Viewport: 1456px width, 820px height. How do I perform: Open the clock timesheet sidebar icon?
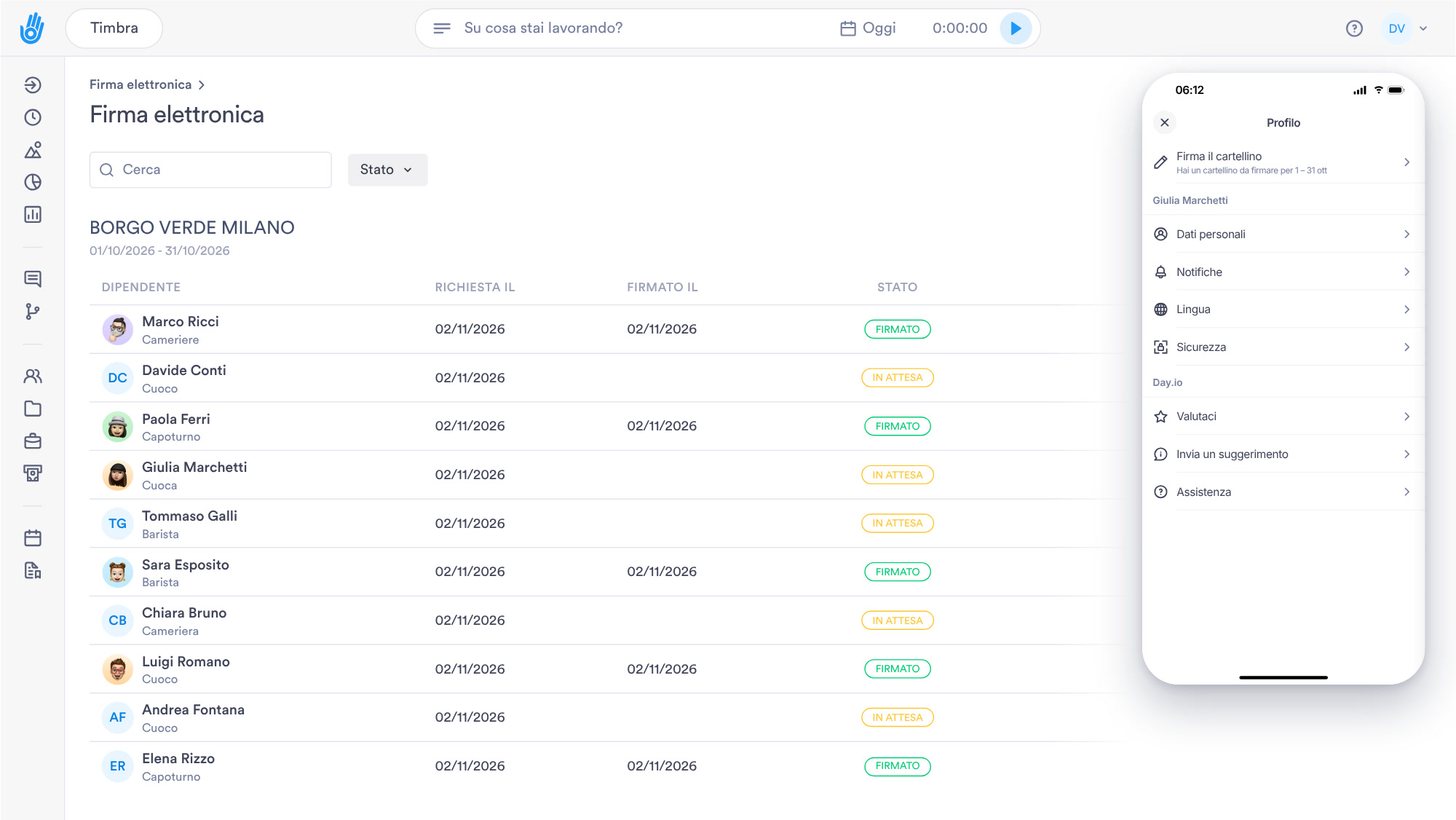coord(33,117)
